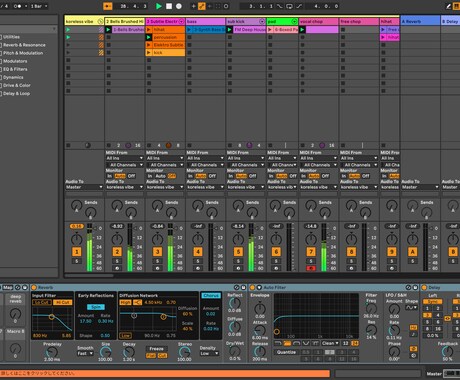Open the EQ & Filters browser category
Screen dimensions: 460x380
(15, 69)
